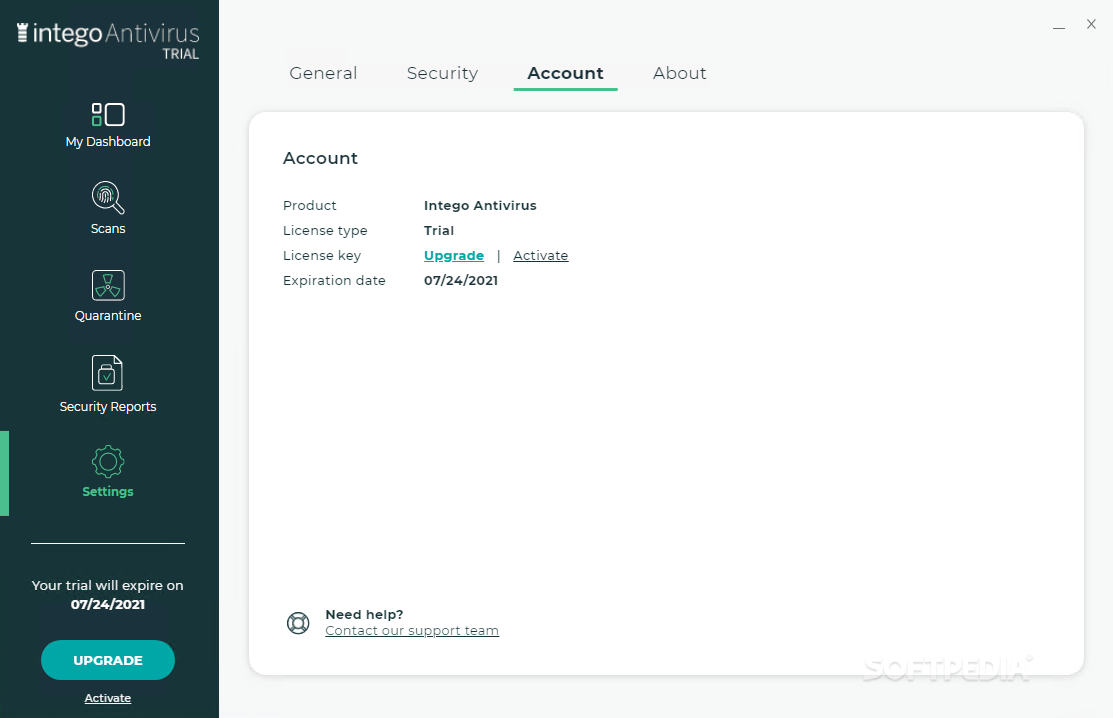Switch to the General tab
Viewport: 1113px width, 718px height.
323,73
